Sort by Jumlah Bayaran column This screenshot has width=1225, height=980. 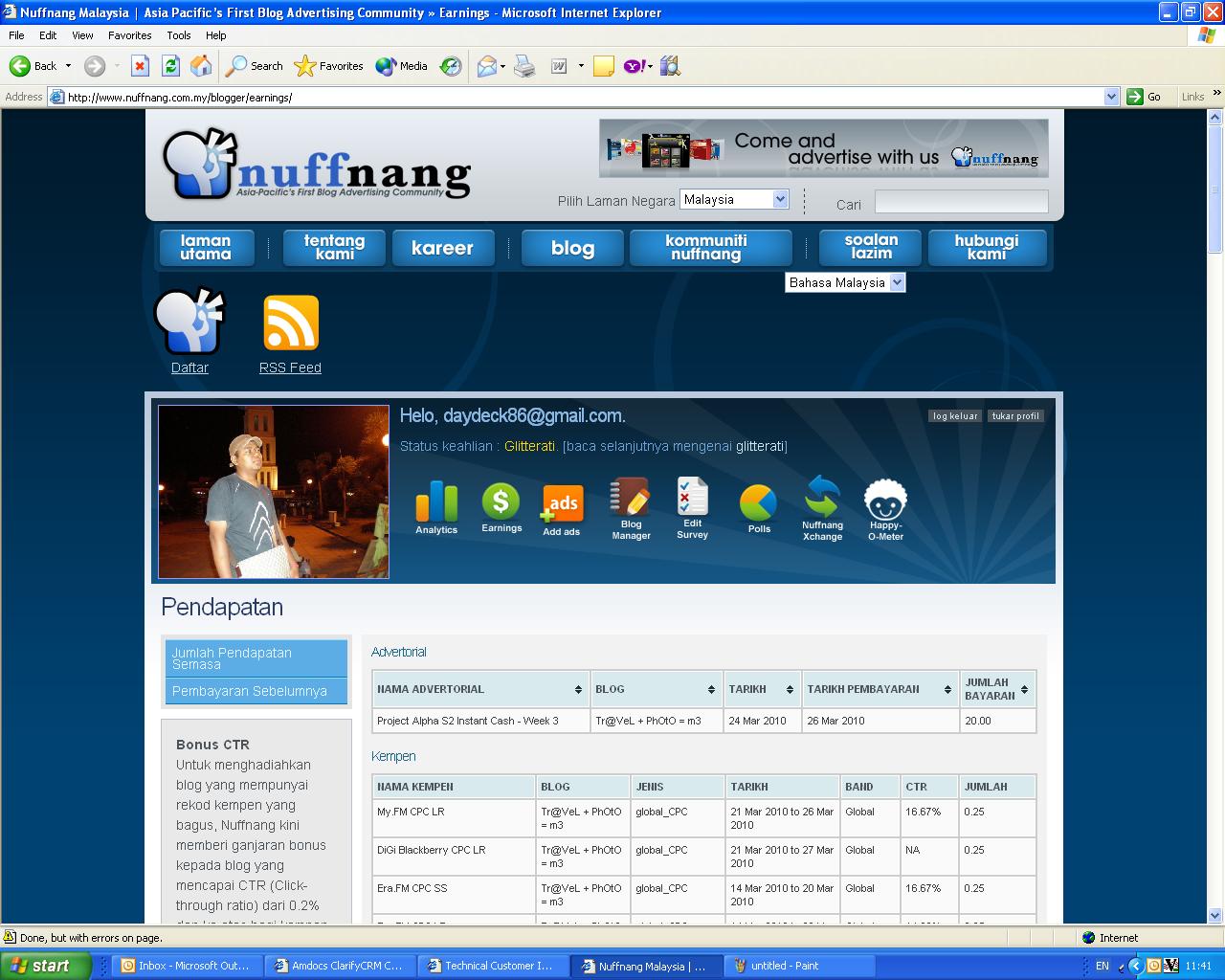point(998,689)
